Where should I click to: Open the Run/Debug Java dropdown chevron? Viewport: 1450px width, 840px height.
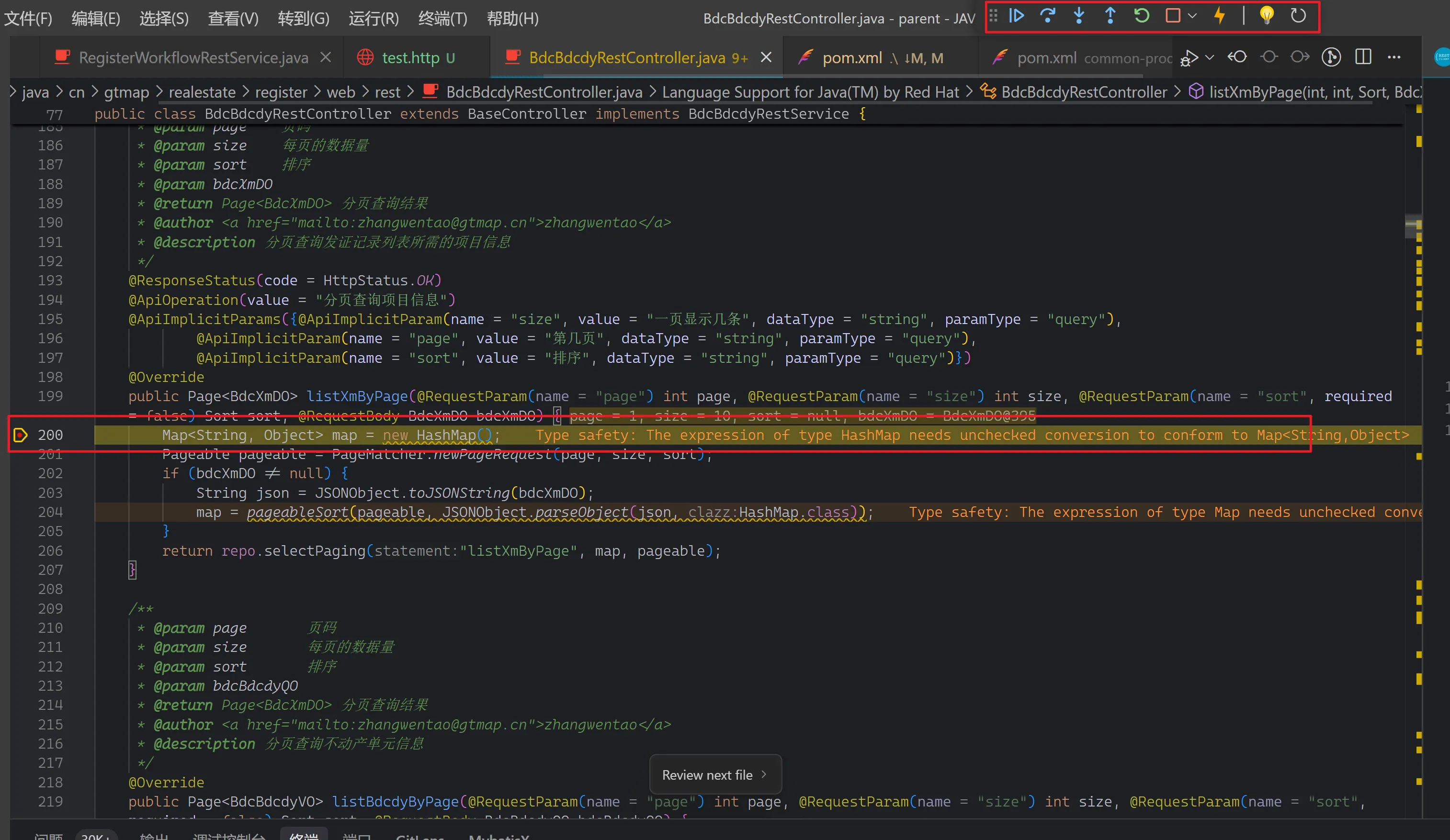(1210, 57)
